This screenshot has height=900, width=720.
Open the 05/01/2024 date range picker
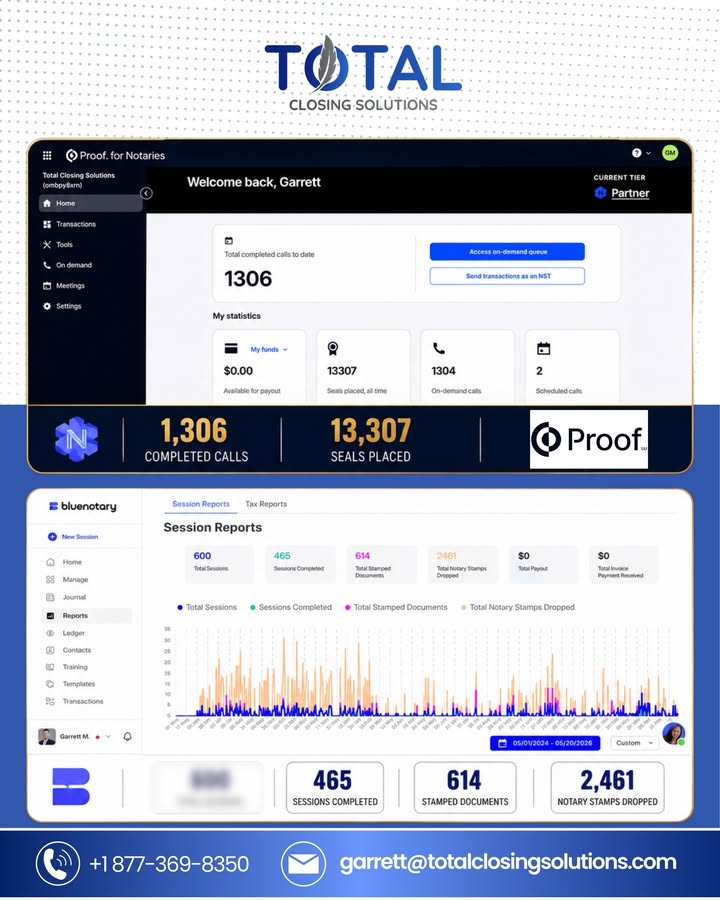coord(545,743)
